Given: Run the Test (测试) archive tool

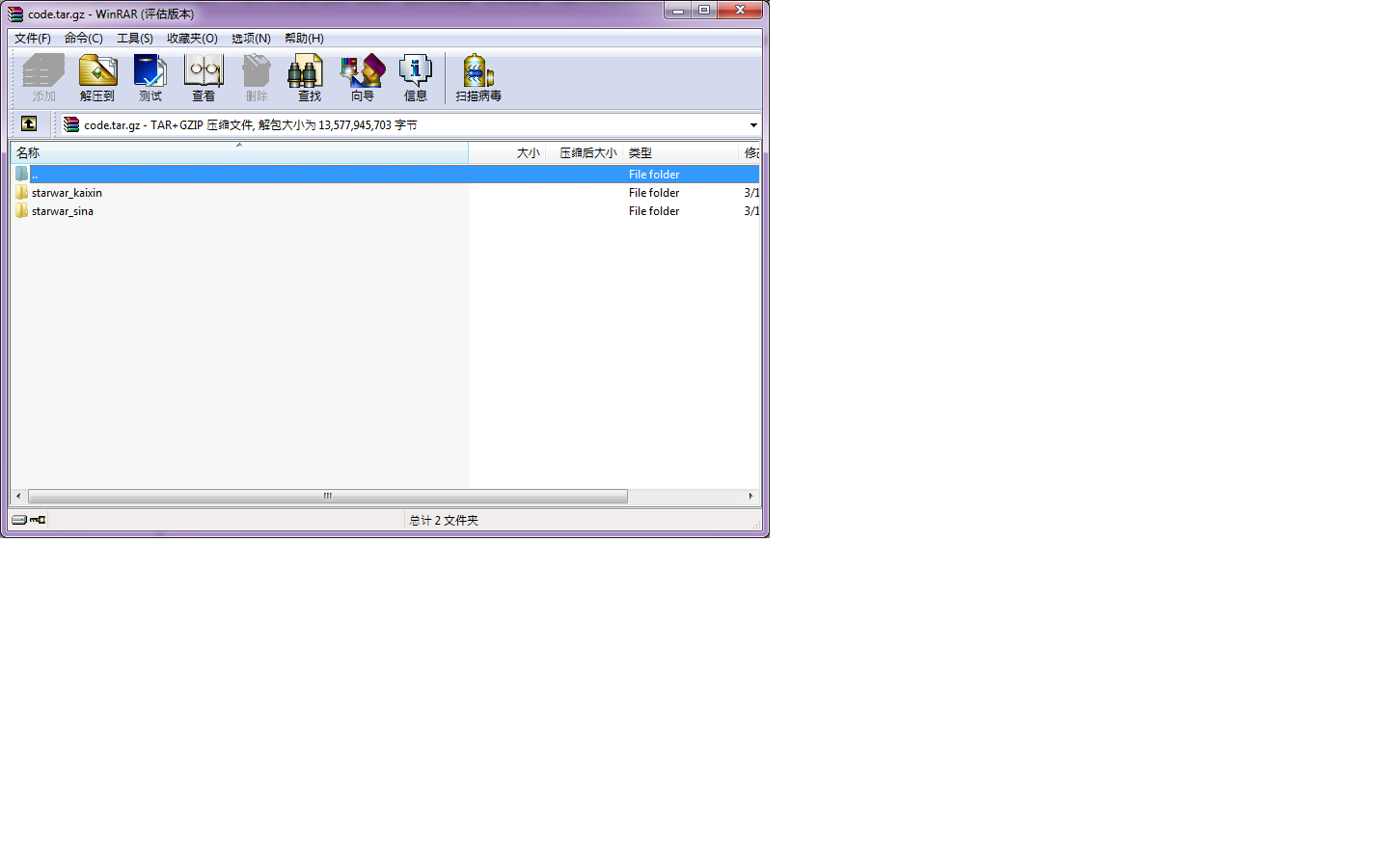Looking at the screenshot, I should pos(150,78).
